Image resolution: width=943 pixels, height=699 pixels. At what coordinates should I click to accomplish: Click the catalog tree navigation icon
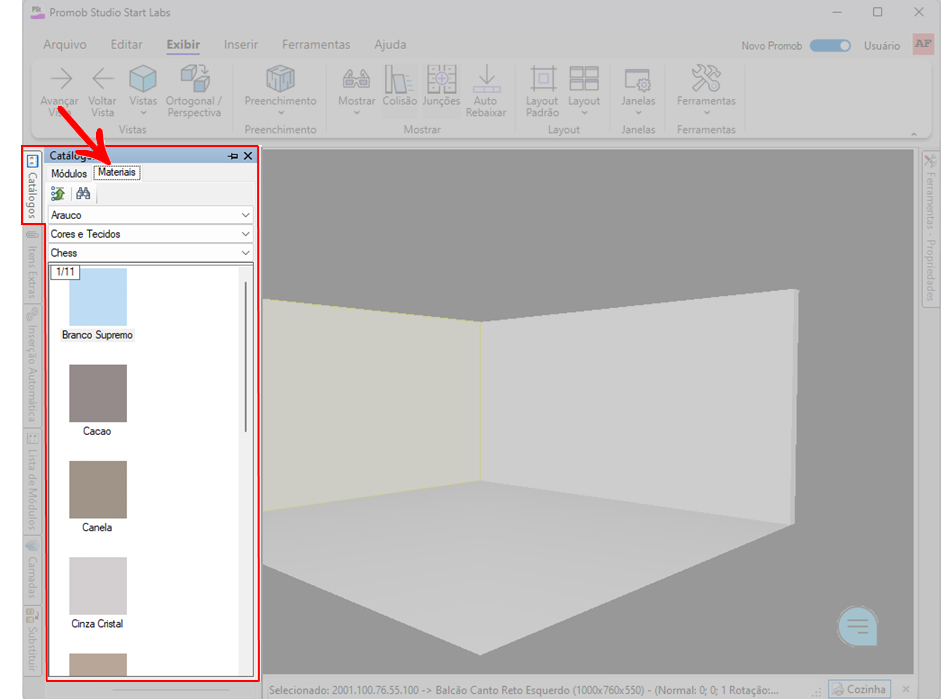[x=58, y=194]
